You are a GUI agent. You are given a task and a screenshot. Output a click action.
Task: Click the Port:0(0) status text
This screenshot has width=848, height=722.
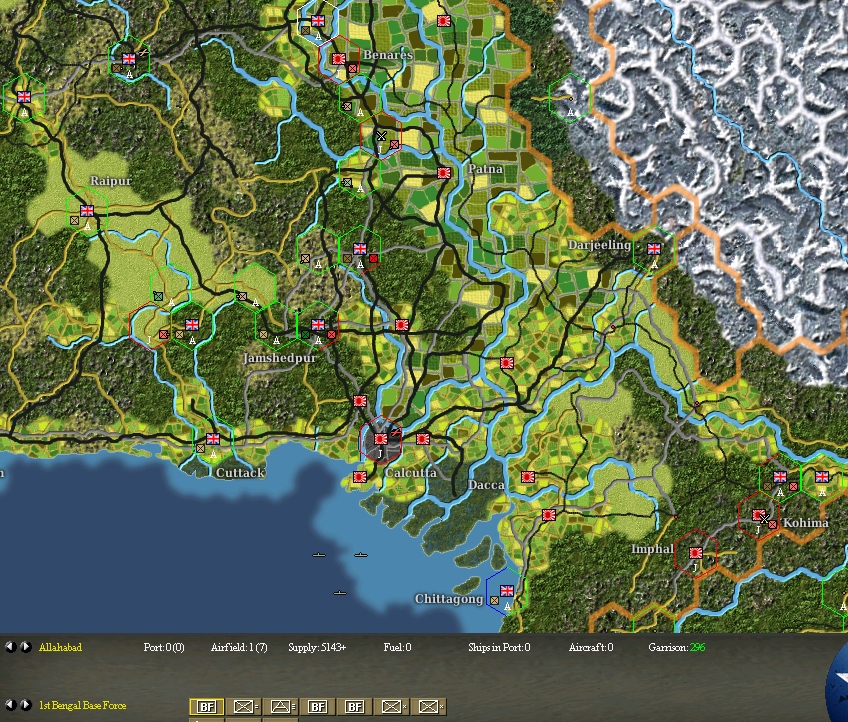pyautogui.click(x=164, y=647)
